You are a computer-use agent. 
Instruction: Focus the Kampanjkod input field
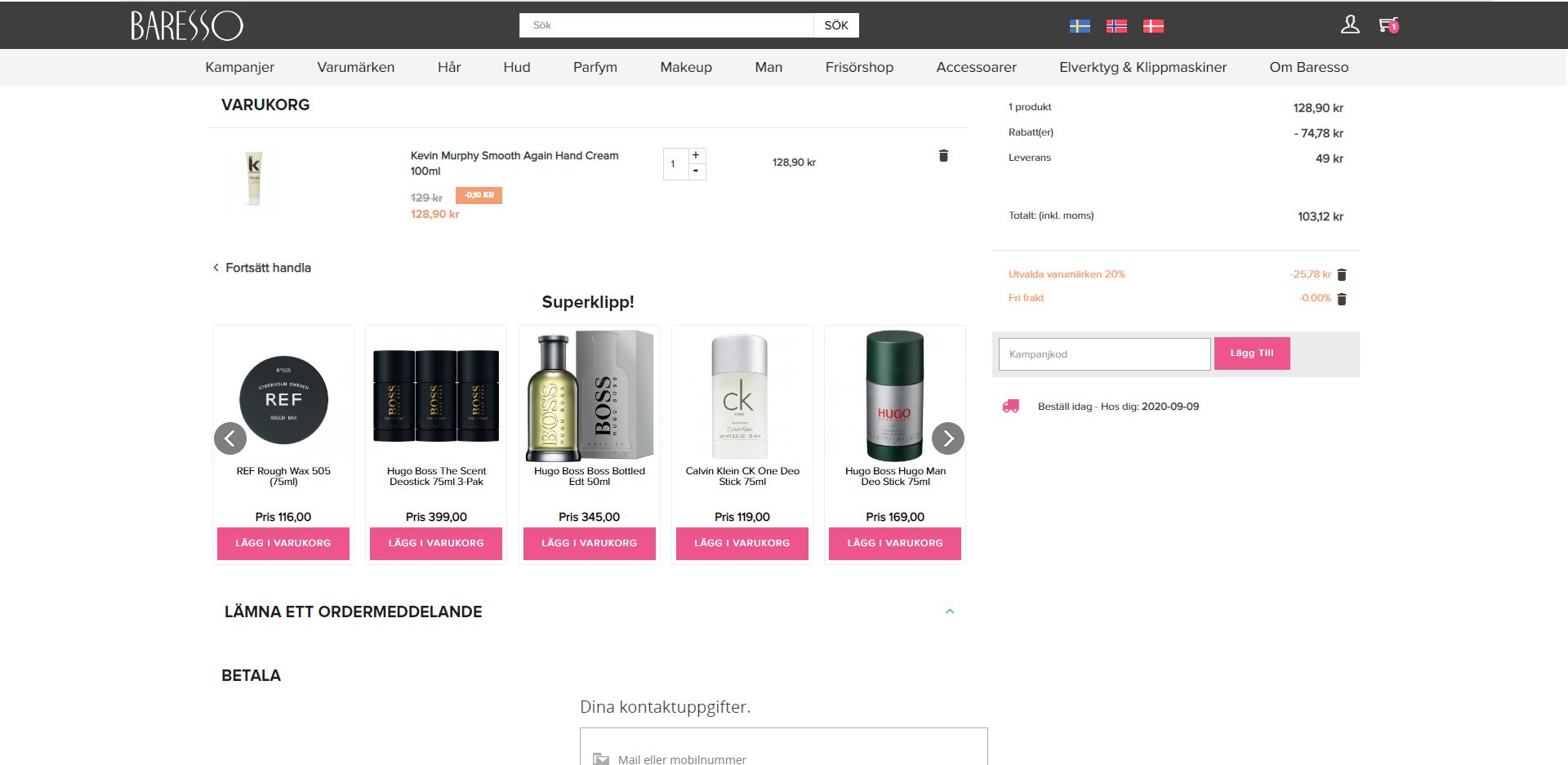click(x=1104, y=354)
